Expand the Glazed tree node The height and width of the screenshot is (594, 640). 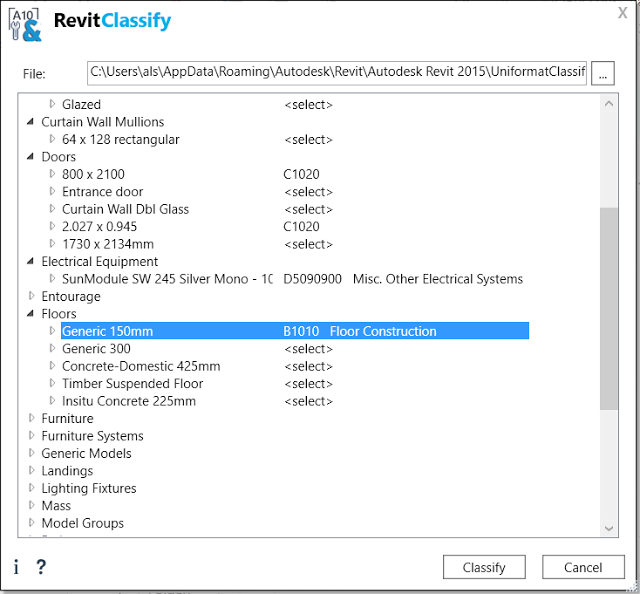click(x=52, y=104)
